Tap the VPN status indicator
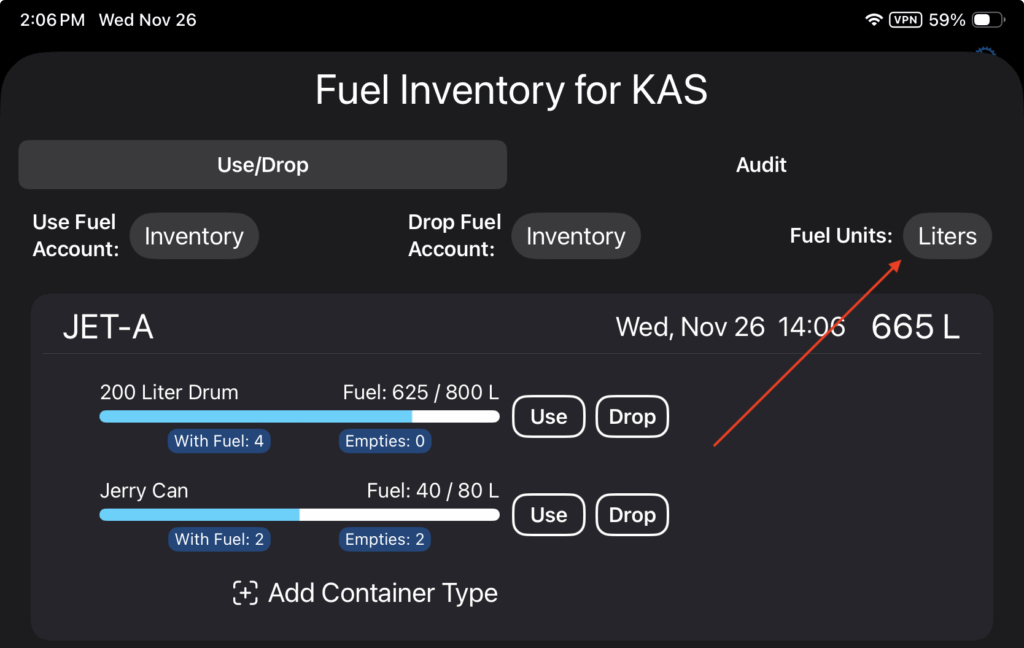1024x648 pixels. [x=905, y=20]
